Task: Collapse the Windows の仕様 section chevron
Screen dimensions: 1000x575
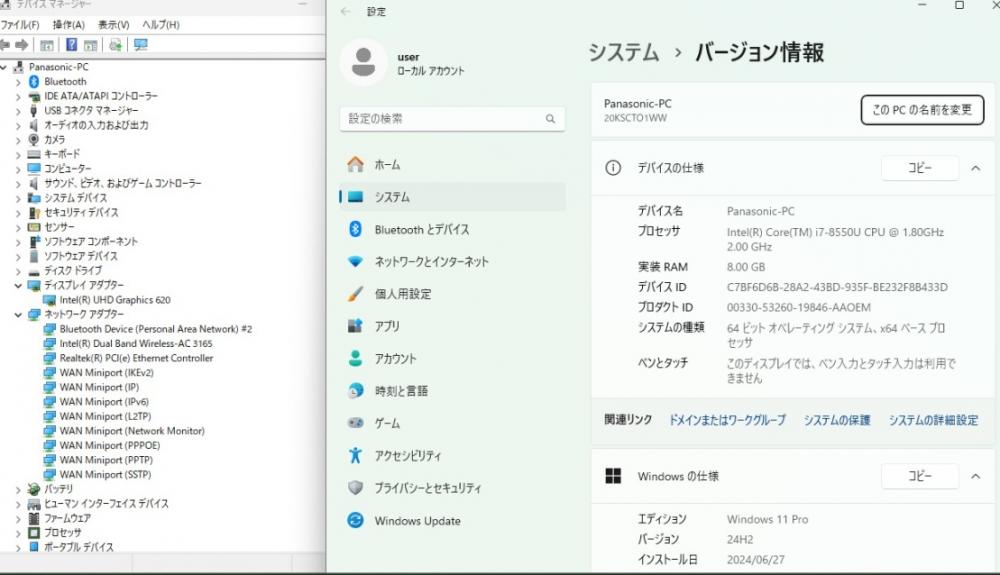Action: (975, 476)
